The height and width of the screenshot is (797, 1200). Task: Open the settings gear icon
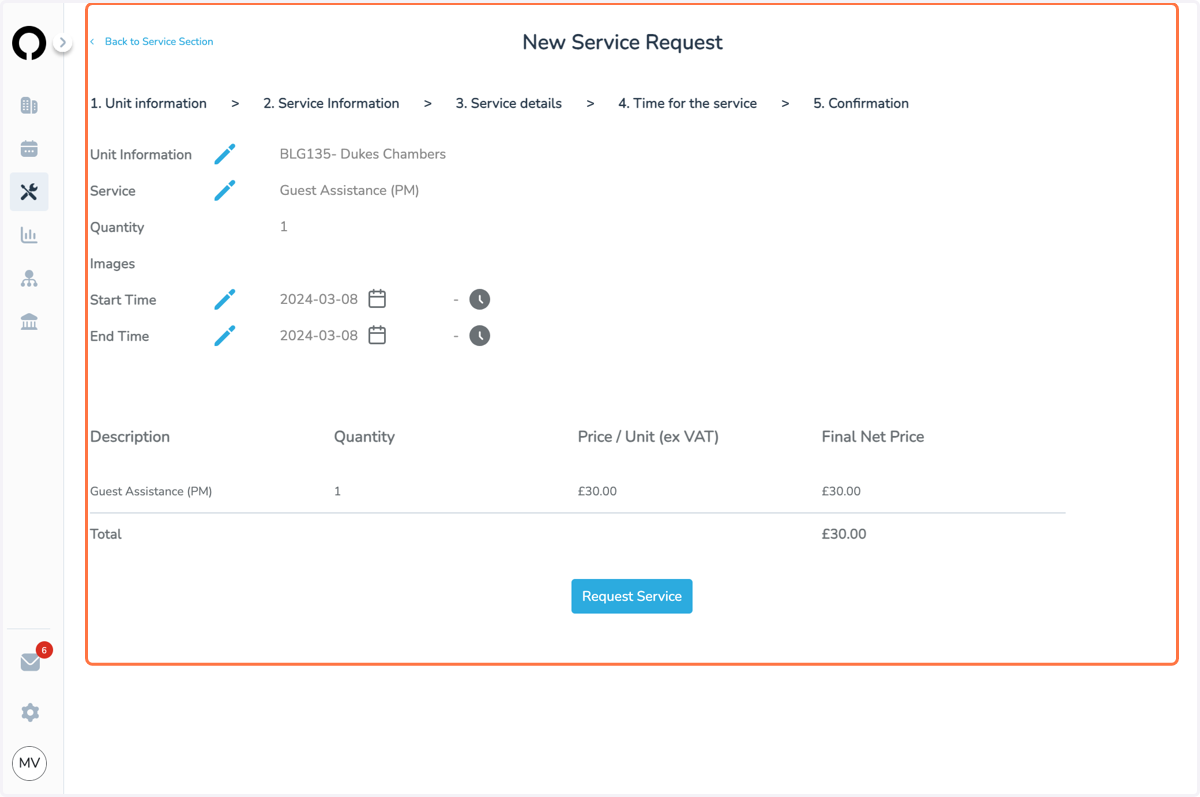click(30, 712)
